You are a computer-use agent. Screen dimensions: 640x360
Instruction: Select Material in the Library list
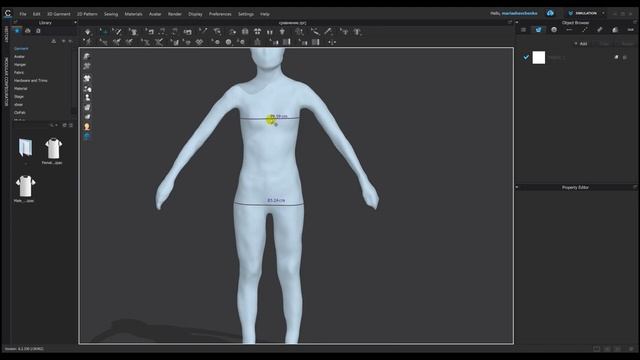(20, 89)
